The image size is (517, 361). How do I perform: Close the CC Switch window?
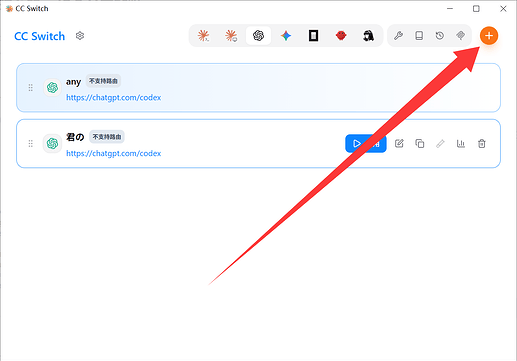coord(503,9)
